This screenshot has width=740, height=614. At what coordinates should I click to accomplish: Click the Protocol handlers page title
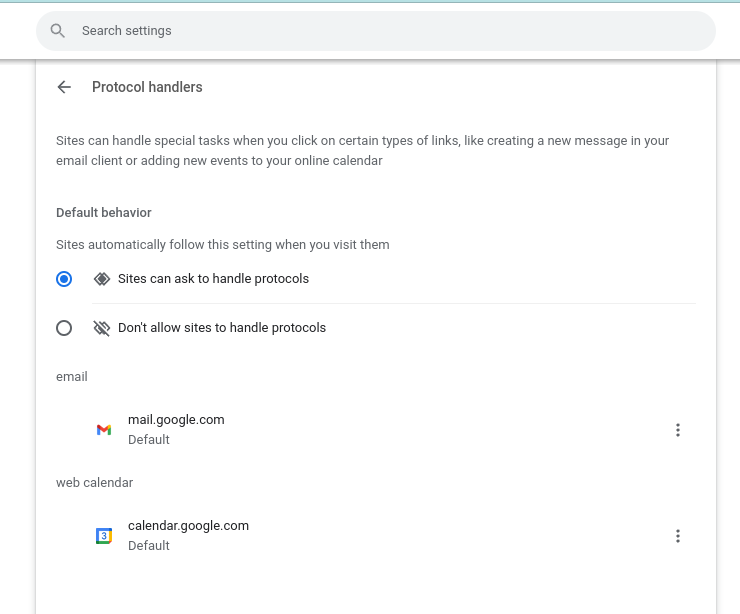tap(147, 87)
